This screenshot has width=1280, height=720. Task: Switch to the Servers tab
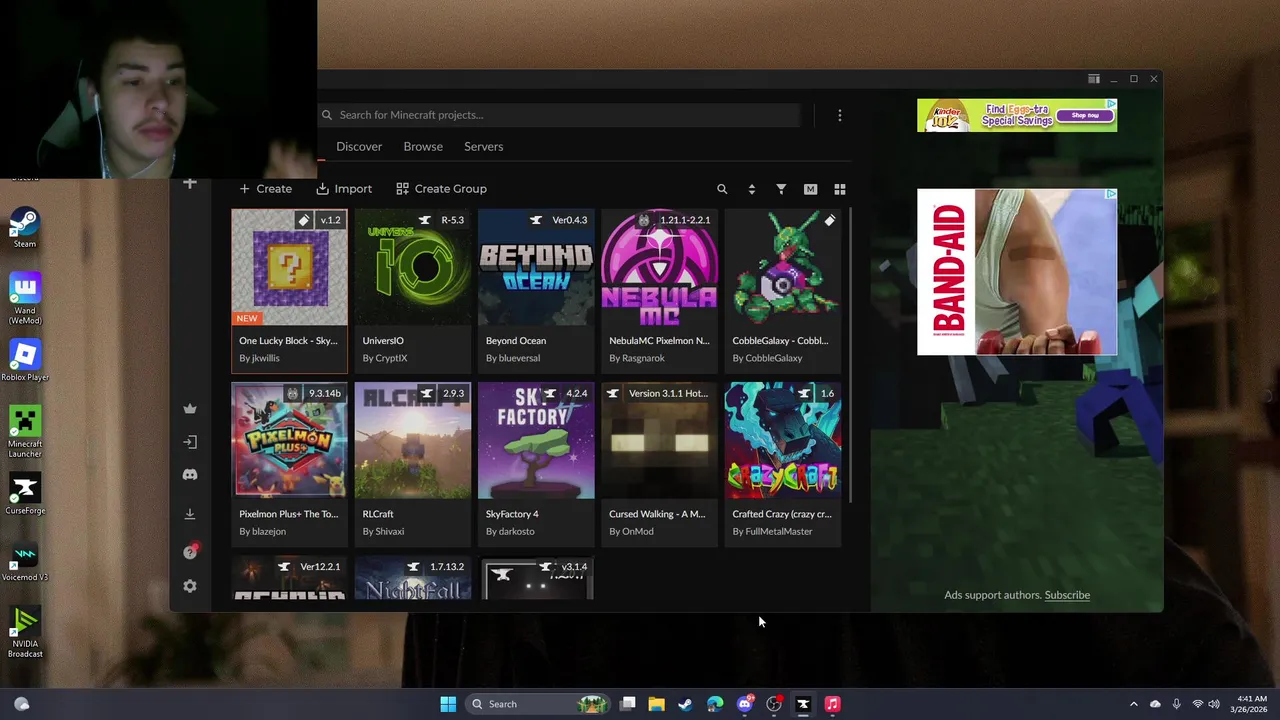pos(483,146)
